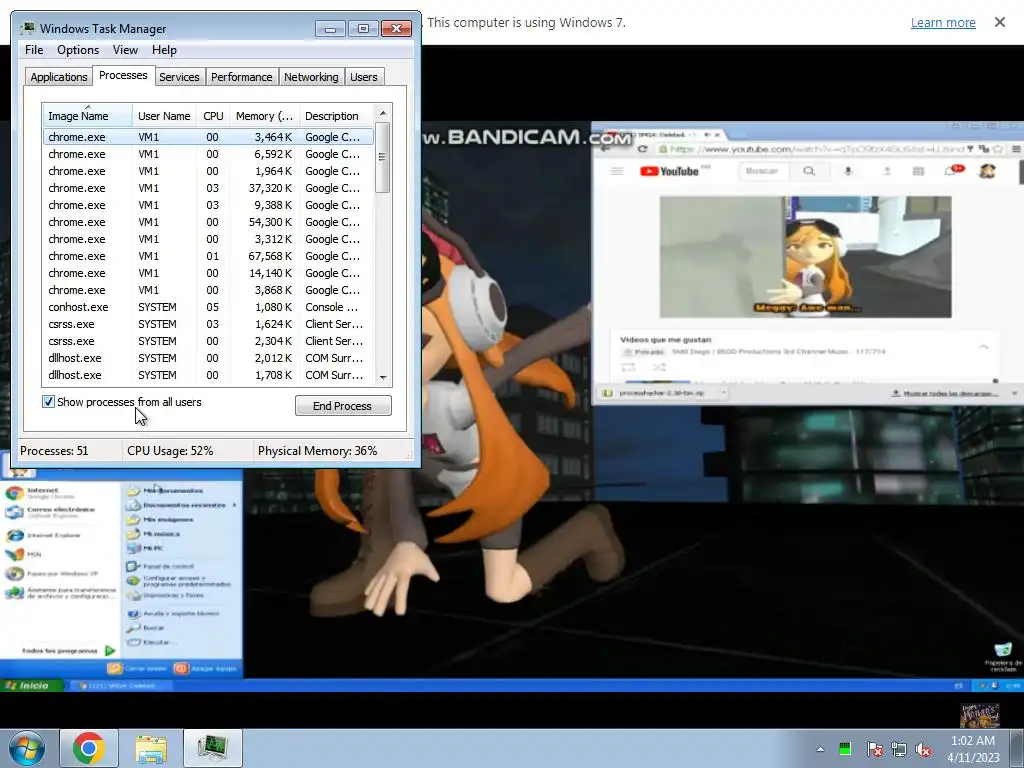
Task: Select the conhost.exe process row
Action: pyautogui.click(x=208, y=307)
